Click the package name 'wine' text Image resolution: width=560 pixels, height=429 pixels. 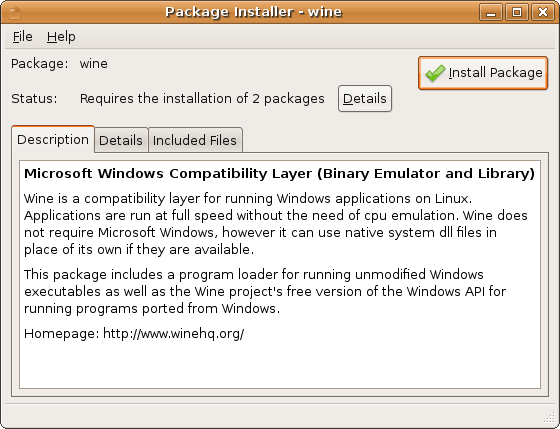(94, 64)
